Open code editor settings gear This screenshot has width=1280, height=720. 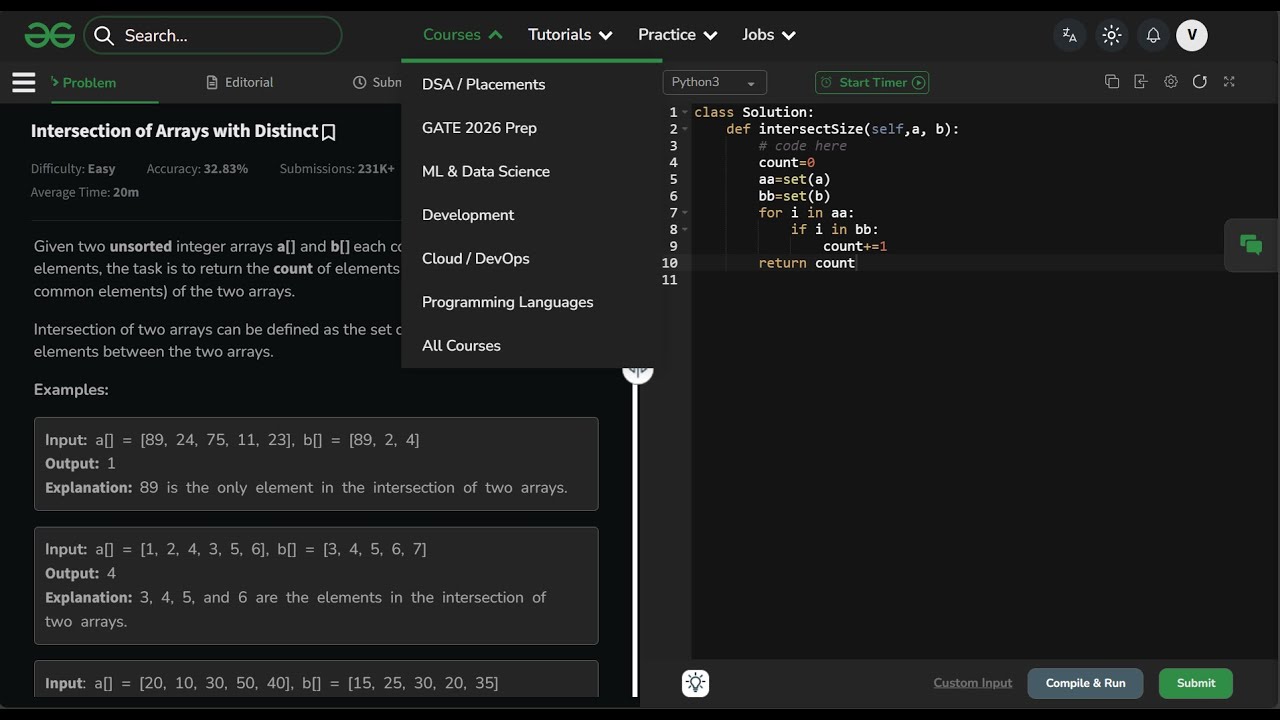pyautogui.click(x=1171, y=82)
